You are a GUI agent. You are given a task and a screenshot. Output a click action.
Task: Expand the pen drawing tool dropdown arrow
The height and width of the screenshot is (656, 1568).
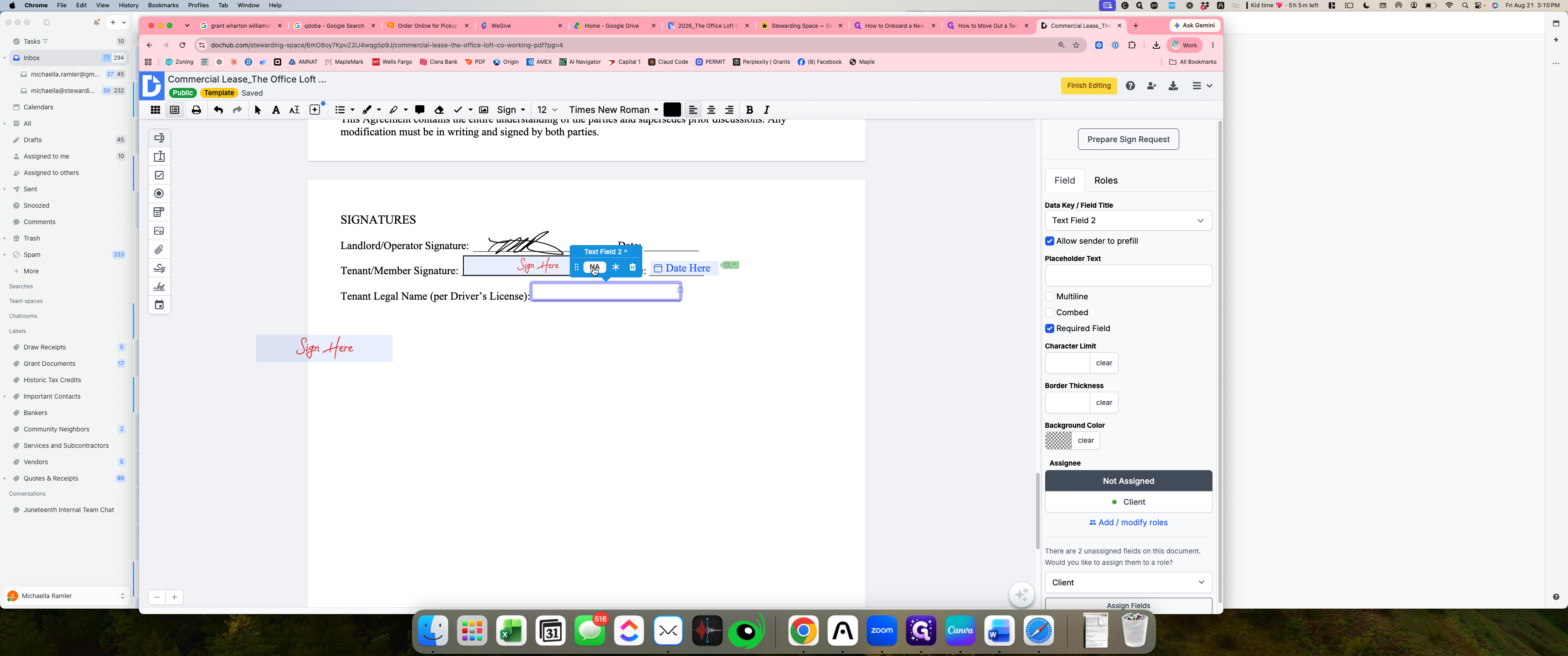[379, 110]
